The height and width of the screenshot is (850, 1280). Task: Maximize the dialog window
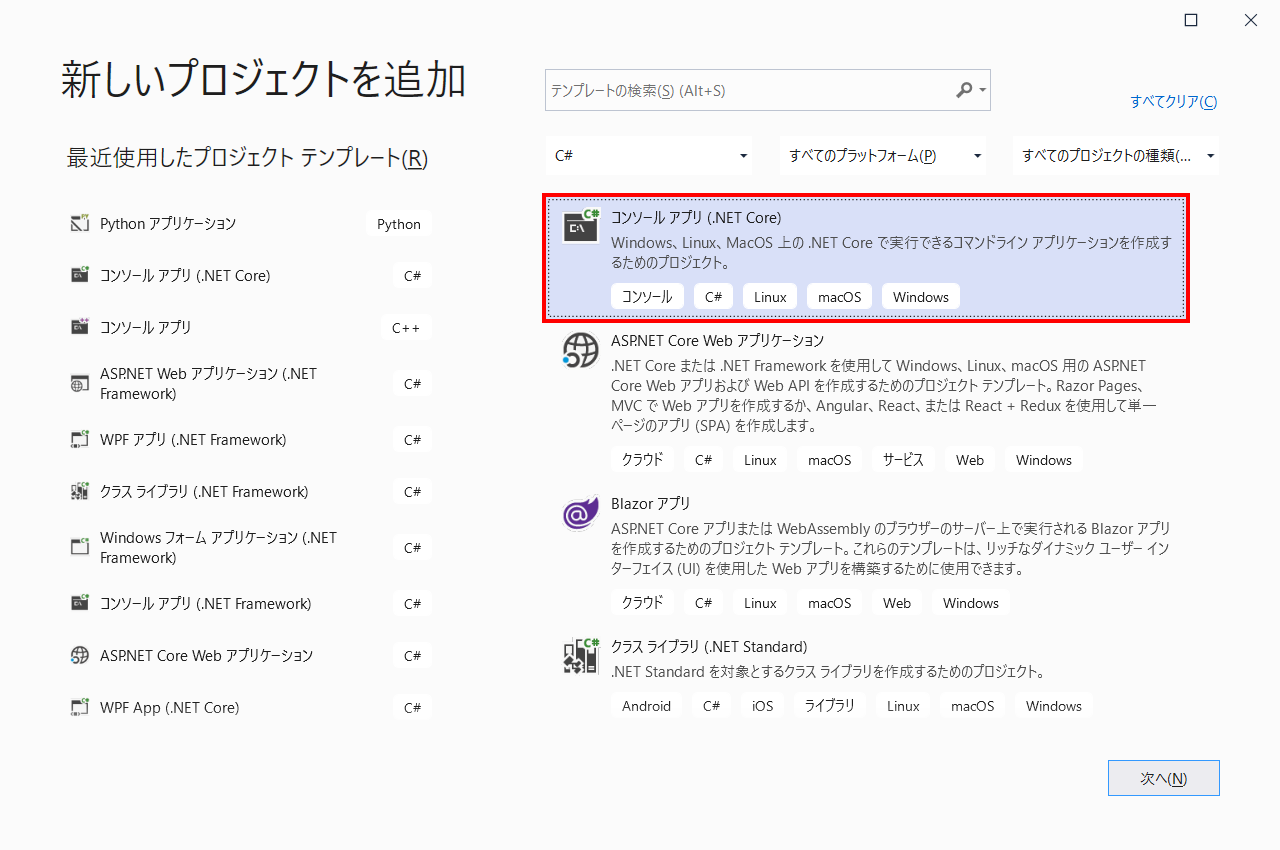(1191, 20)
